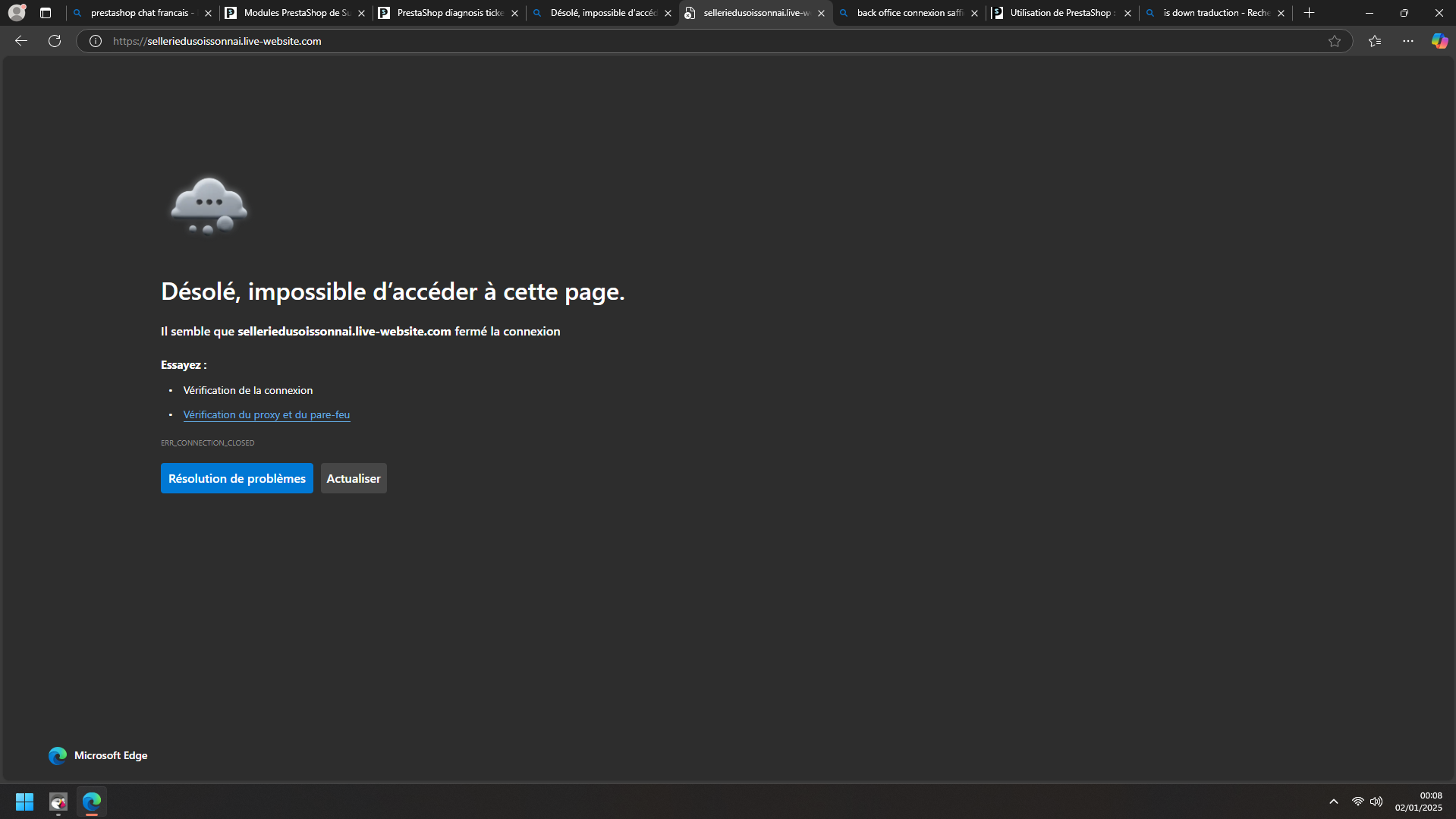This screenshot has width=1456, height=819.
Task: Open a new tab with plus
Action: [x=1309, y=13]
